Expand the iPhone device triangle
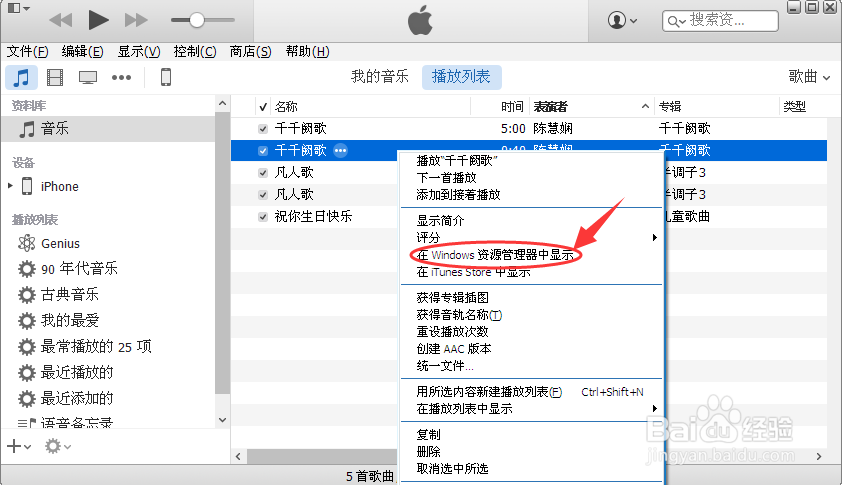The height and width of the screenshot is (485, 842). (10, 186)
